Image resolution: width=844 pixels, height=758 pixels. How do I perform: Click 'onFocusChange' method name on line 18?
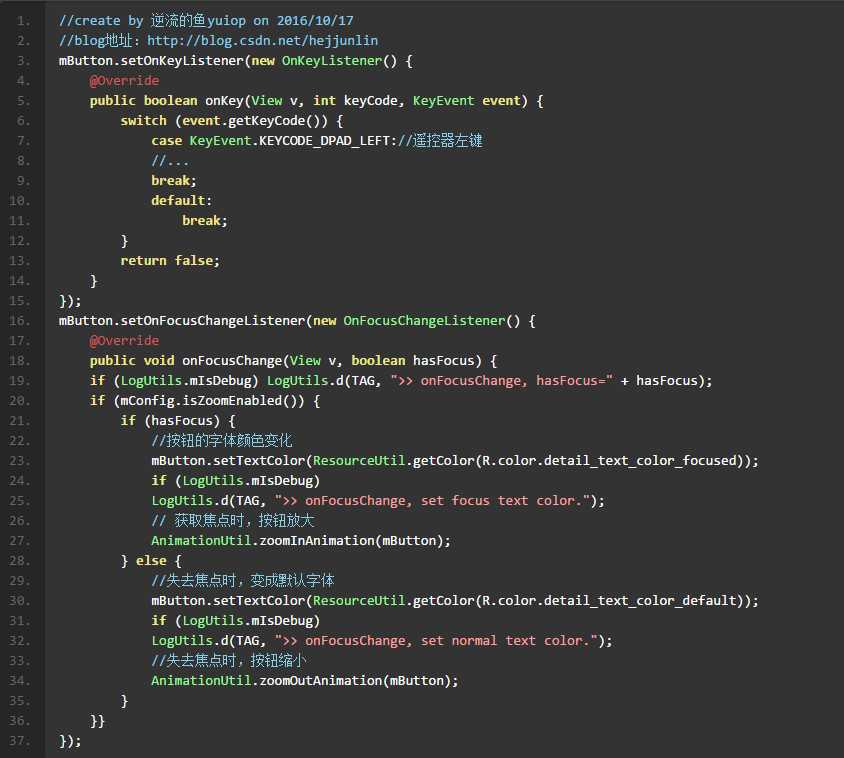pos(232,361)
